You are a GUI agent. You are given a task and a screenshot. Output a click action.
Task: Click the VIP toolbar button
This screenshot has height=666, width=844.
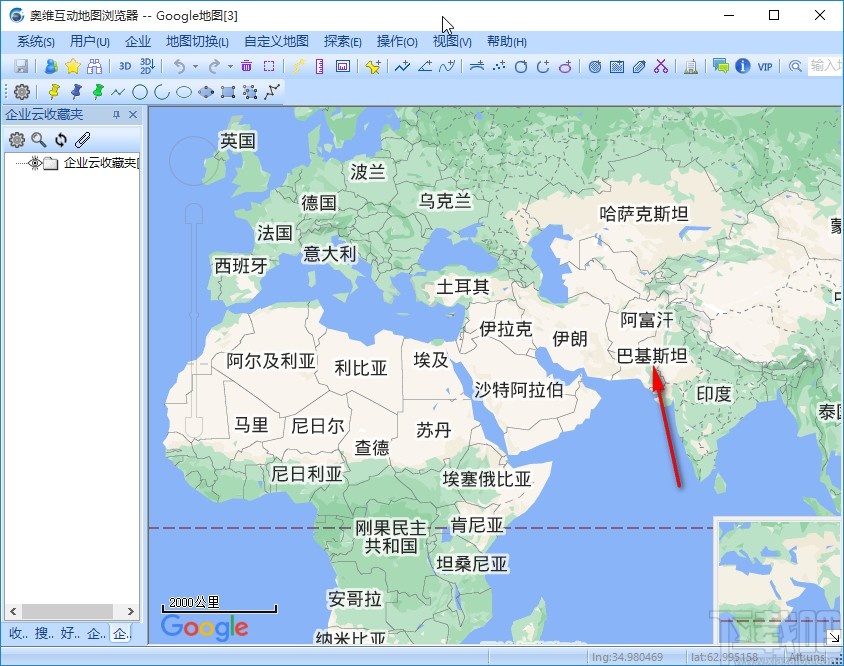(x=765, y=66)
